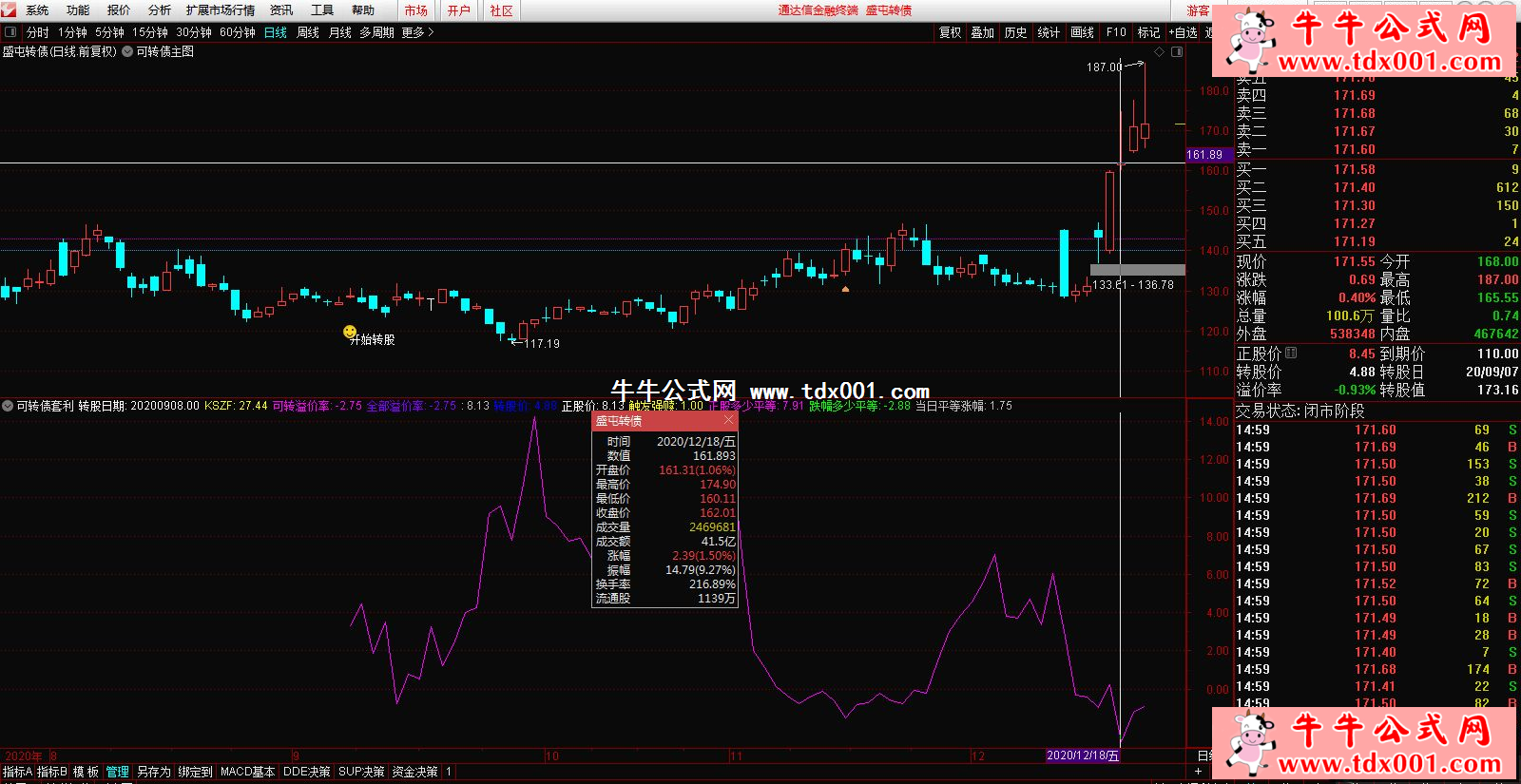Select the 模板 tab
The width and height of the screenshot is (1521, 784).
(86, 772)
